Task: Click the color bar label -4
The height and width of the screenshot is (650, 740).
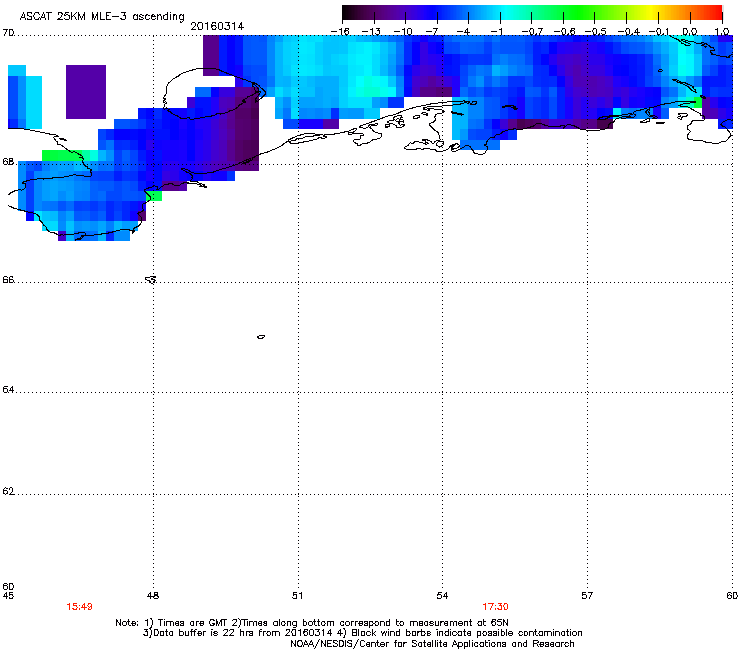Action: pyautogui.click(x=463, y=32)
